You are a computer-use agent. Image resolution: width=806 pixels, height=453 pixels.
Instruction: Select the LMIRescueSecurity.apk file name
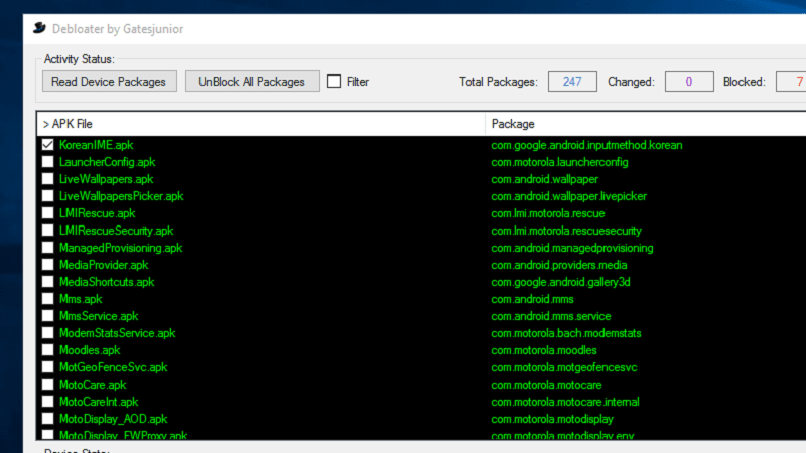pos(116,231)
